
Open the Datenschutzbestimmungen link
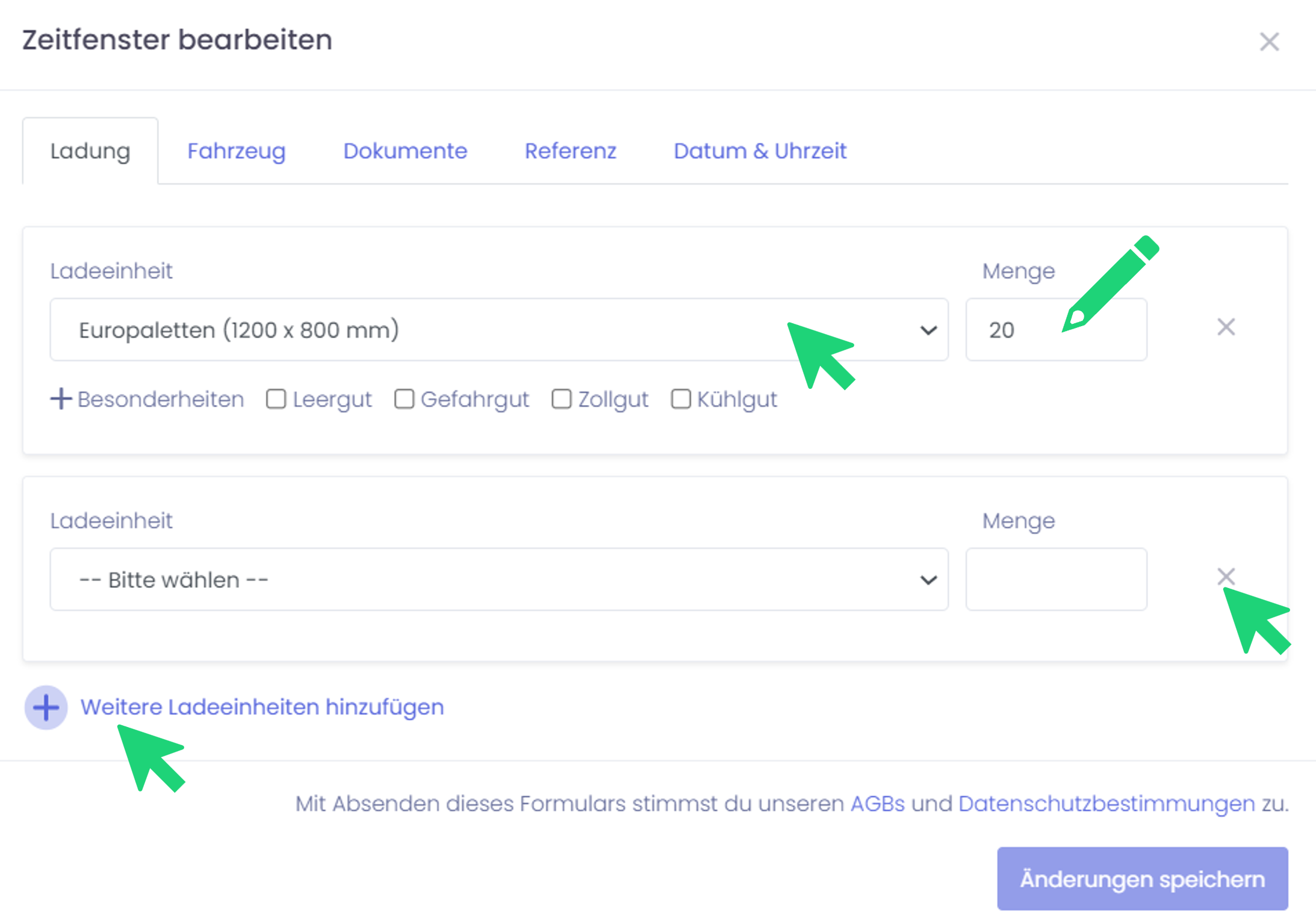(1106, 804)
